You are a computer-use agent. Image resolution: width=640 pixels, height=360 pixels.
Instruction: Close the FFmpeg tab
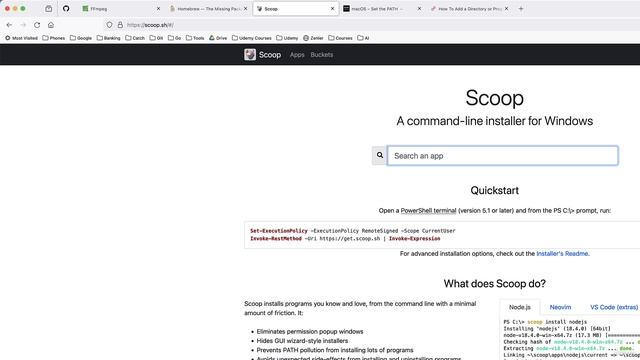(x=158, y=9)
